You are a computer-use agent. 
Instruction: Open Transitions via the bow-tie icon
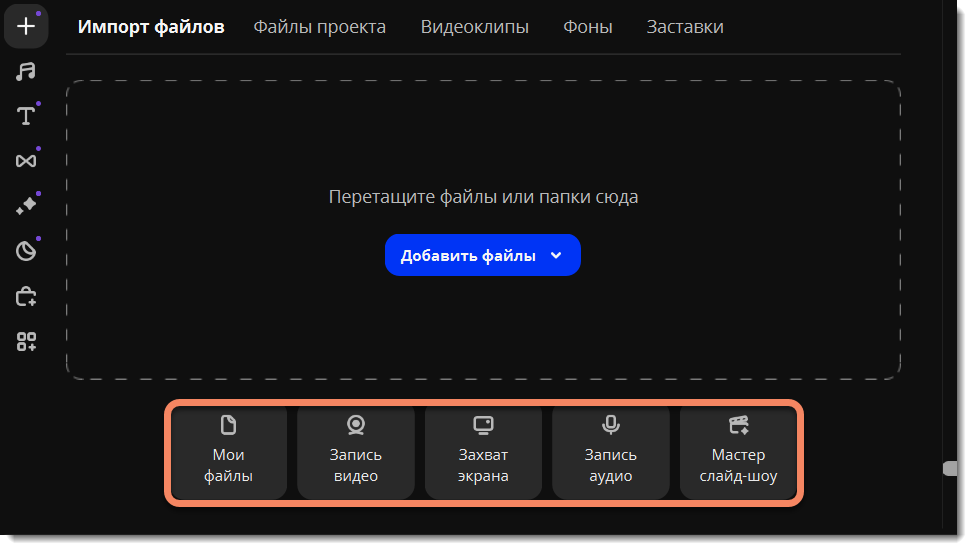point(26,160)
